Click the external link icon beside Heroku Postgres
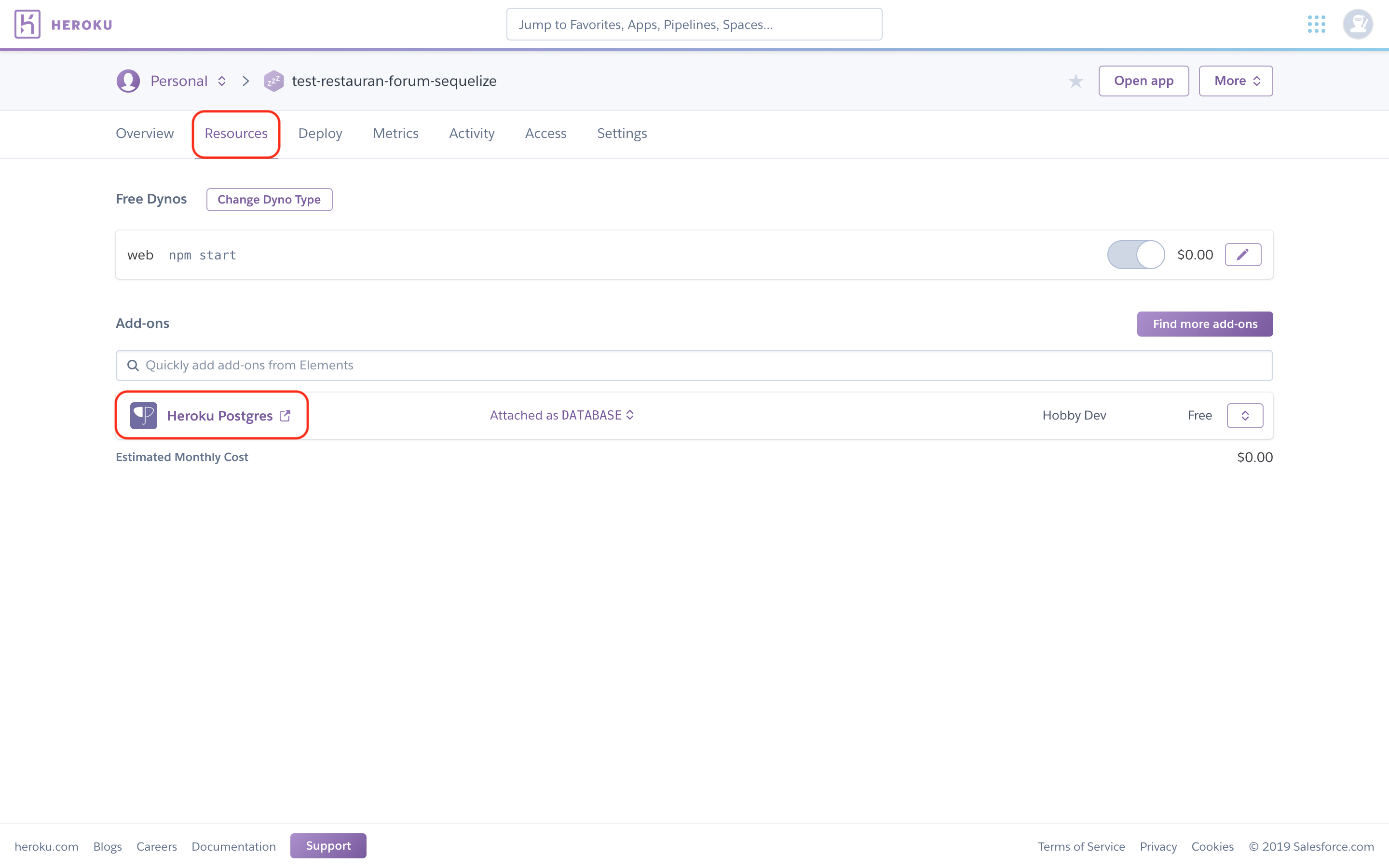1389x868 pixels. point(285,415)
